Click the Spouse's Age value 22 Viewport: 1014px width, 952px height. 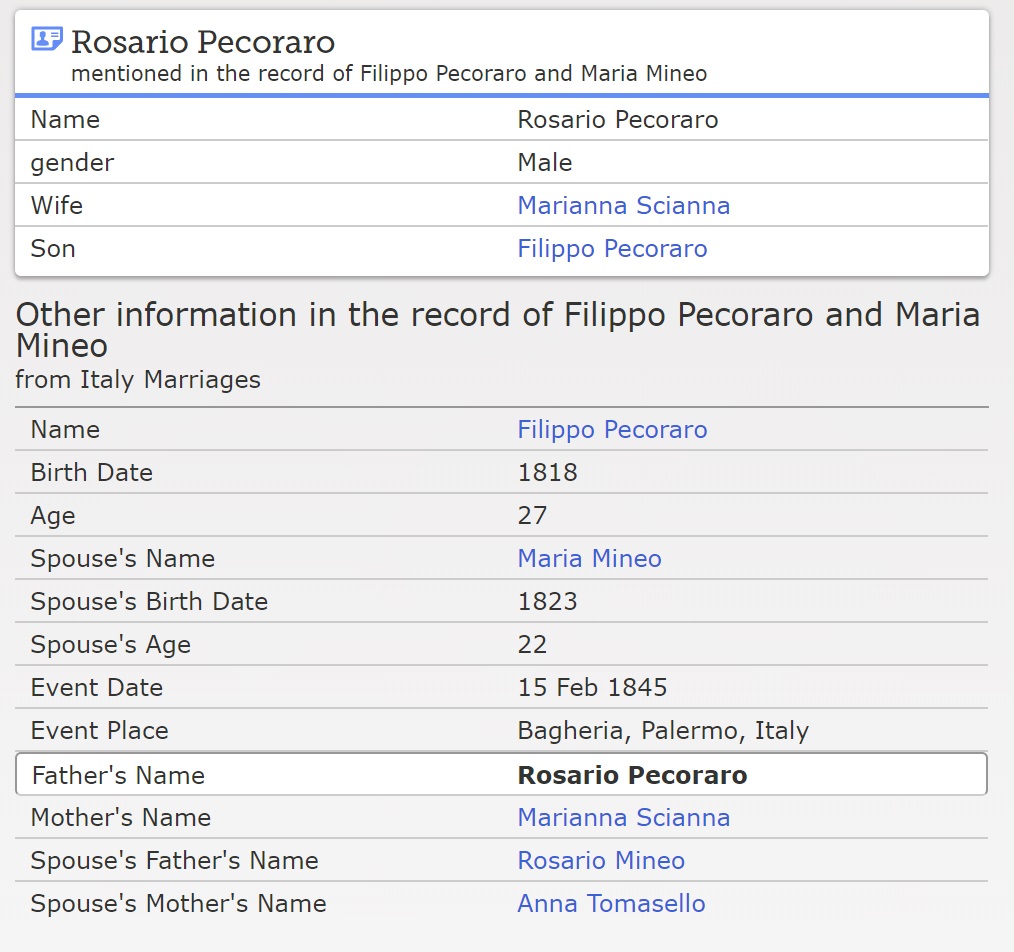[532, 645]
